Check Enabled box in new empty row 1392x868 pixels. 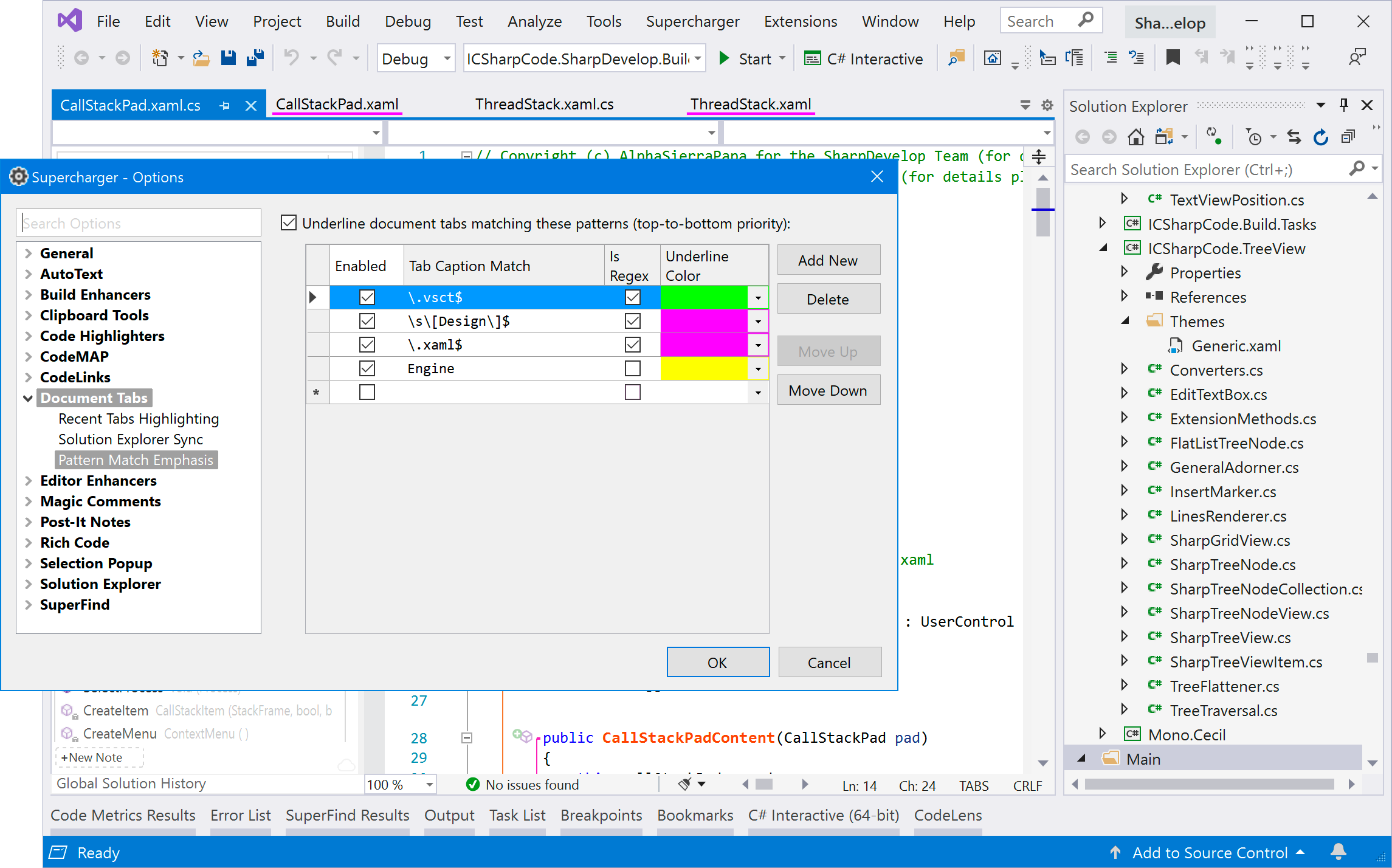(367, 392)
